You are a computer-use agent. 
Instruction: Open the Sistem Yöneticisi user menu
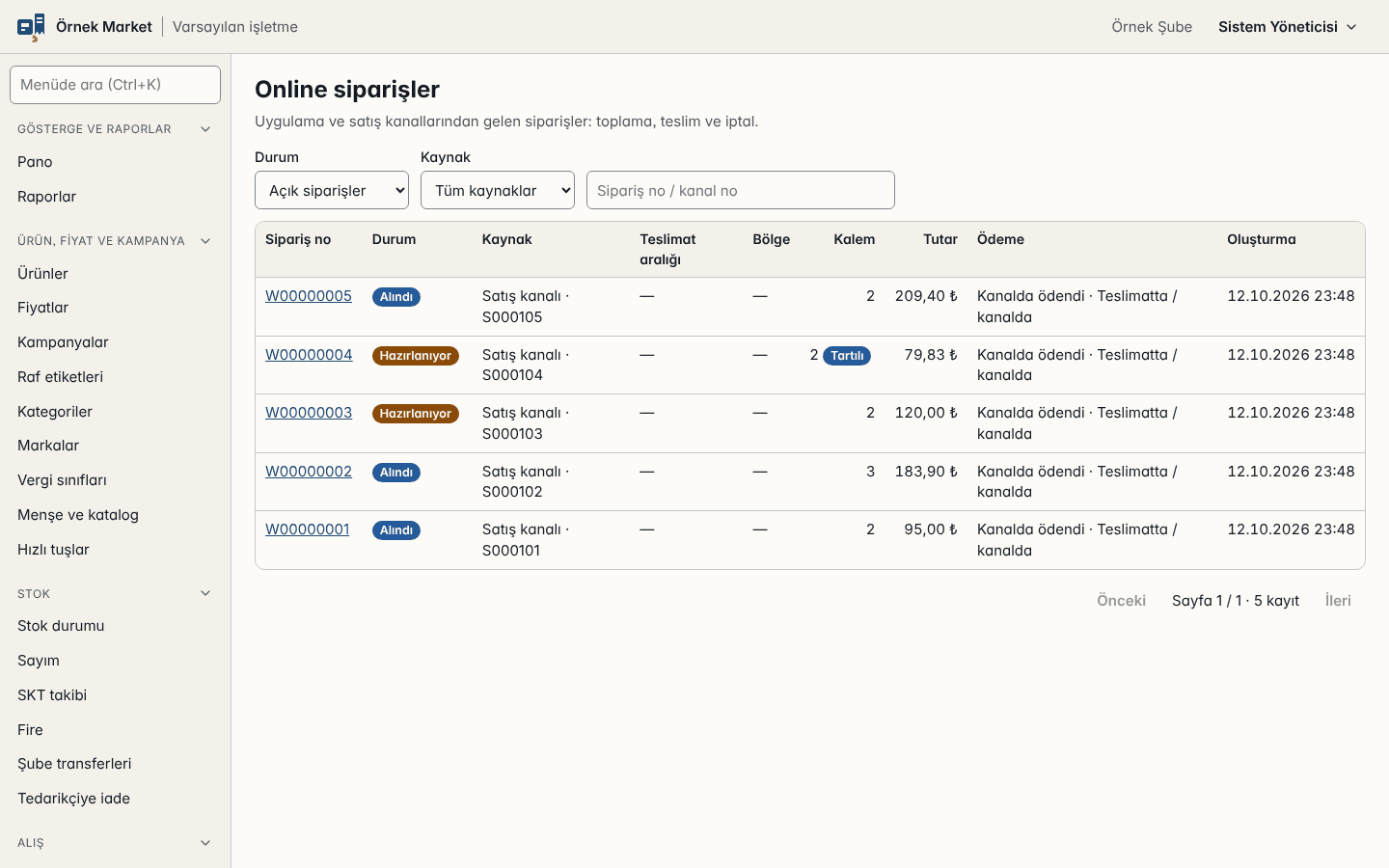[x=1287, y=27]
